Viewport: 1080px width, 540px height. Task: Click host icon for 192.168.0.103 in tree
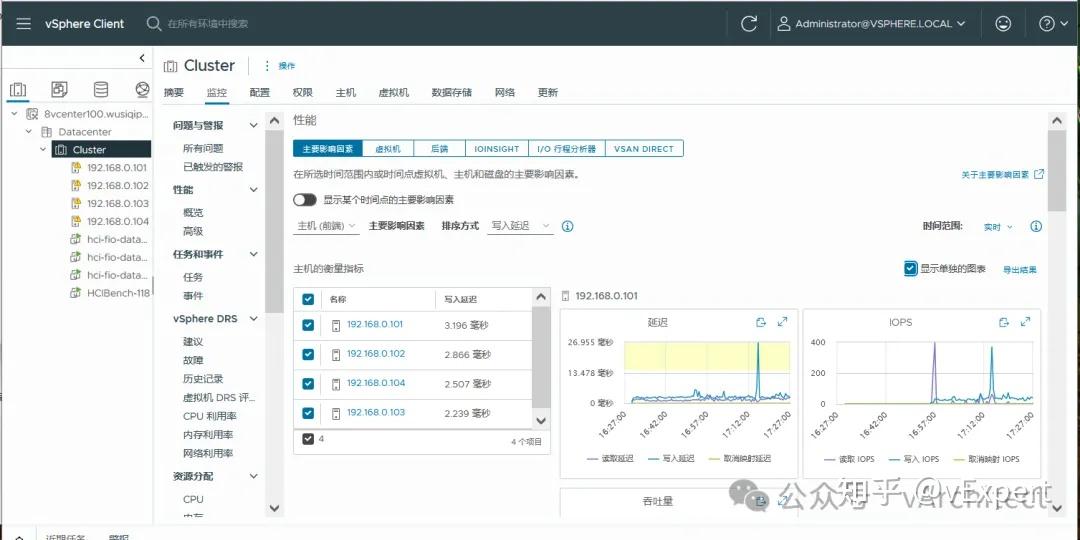tap(76, 203)
